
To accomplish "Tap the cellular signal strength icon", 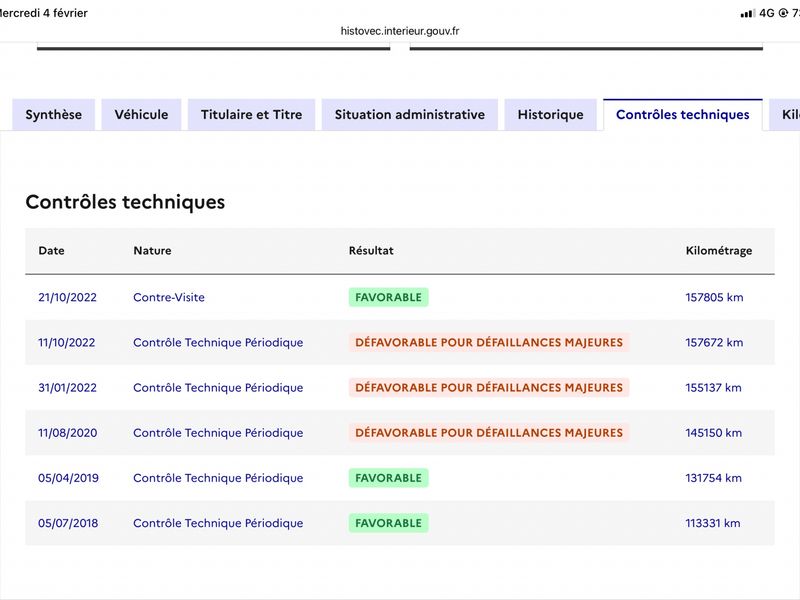I will click(747, 13).
